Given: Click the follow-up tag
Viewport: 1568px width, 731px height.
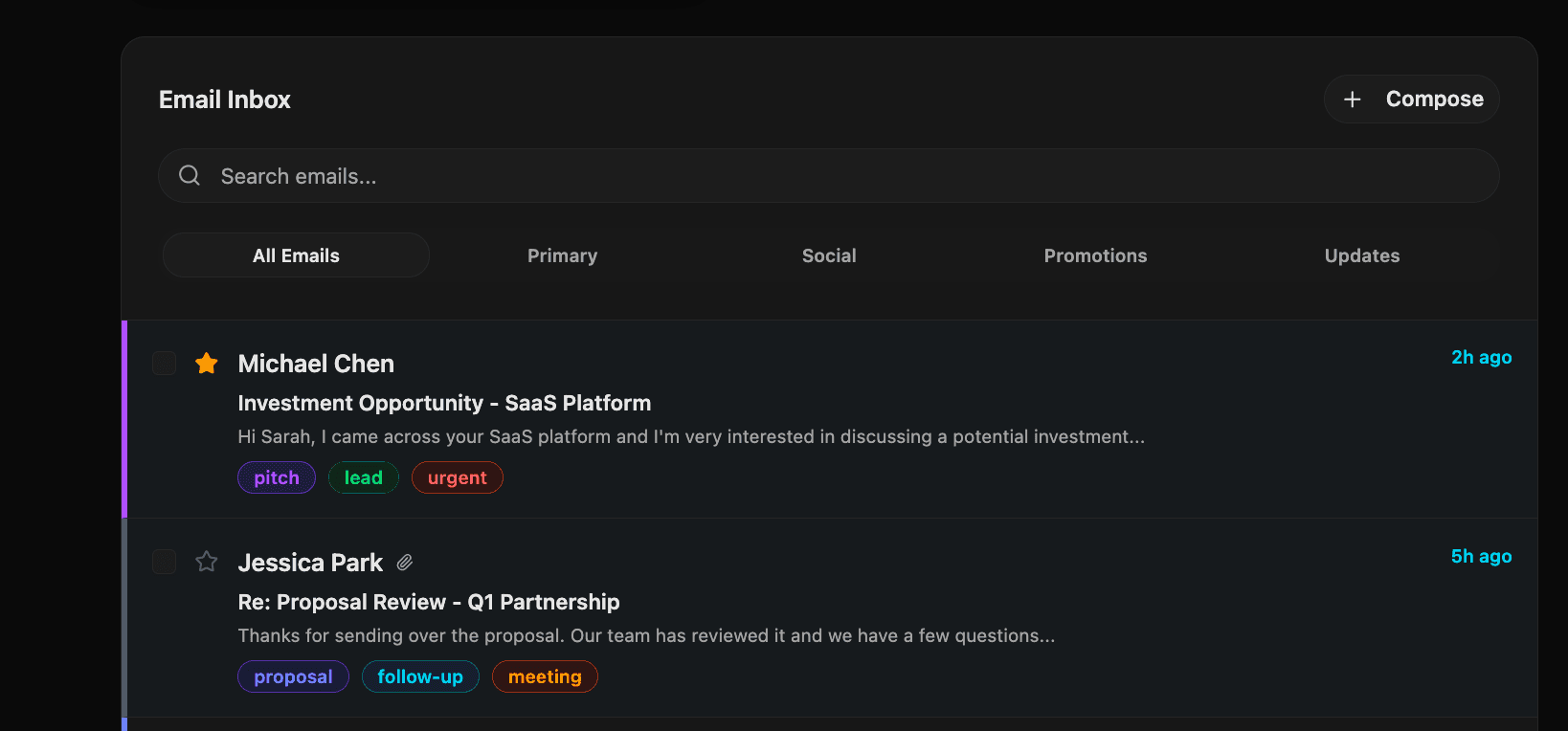Looking at the screenshot, I should 420,676.
